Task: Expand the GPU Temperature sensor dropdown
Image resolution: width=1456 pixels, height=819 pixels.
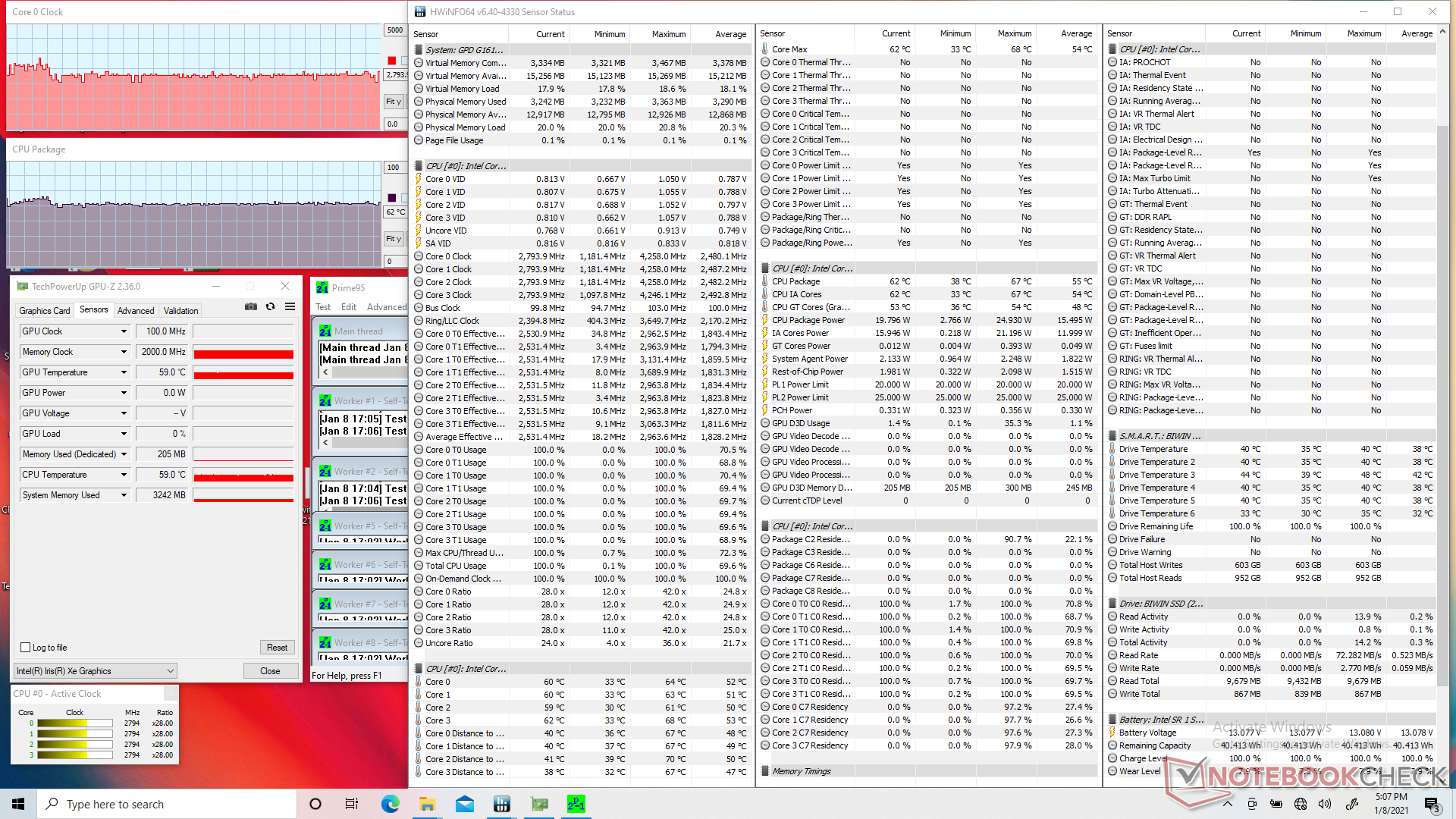Action: (124, 372)
